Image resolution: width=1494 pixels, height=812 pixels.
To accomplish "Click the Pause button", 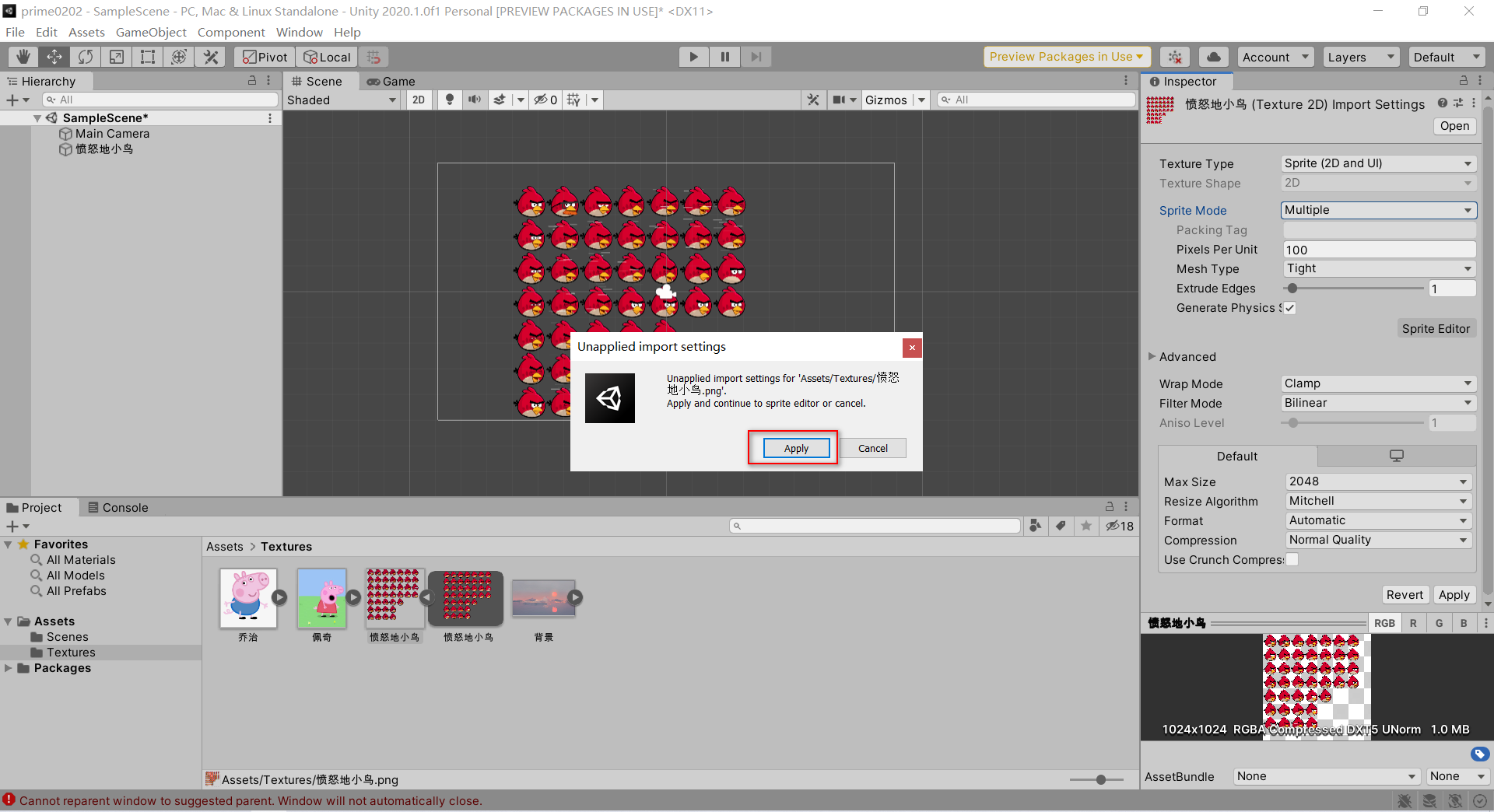I will 724,57.
